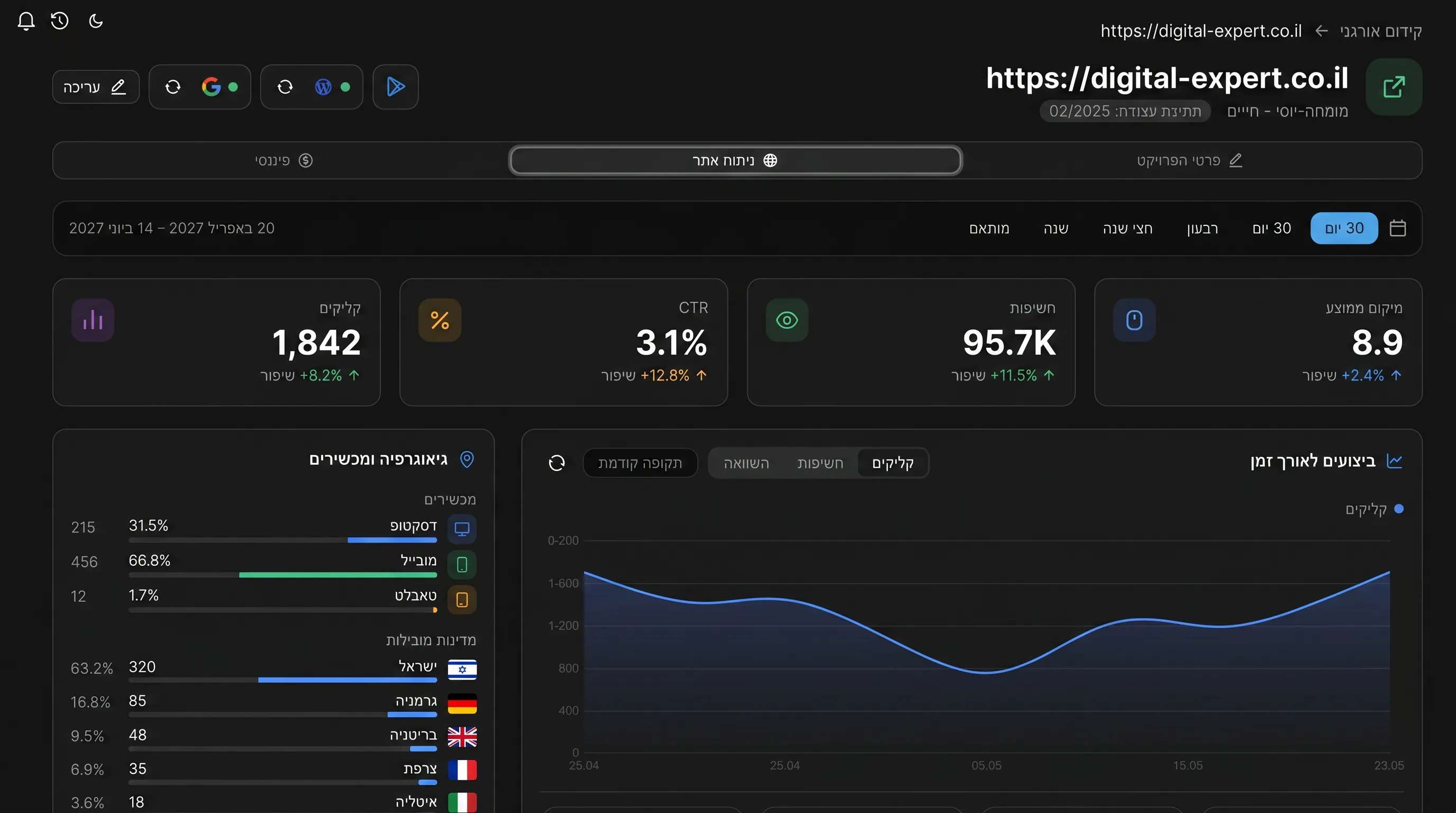Click the דסקטופ progress bar
Viewport: 1456px width, 813px height.
[x=283, y=540]
